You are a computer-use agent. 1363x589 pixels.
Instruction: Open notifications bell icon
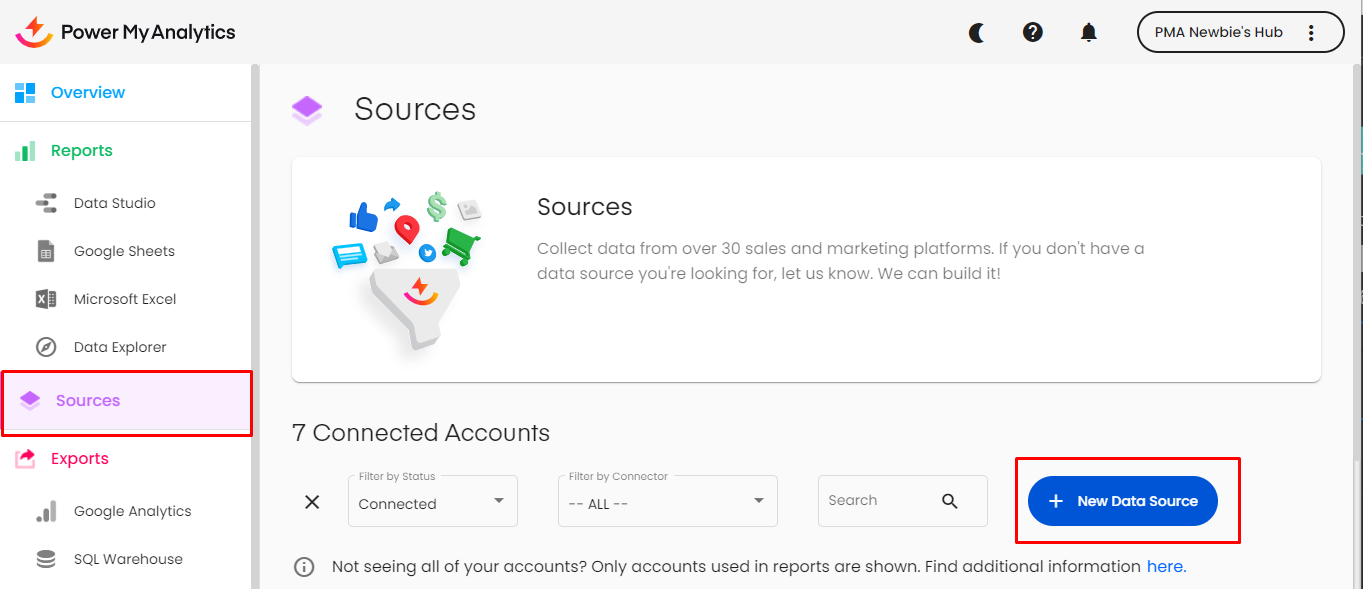click(x=1089, y=32)
